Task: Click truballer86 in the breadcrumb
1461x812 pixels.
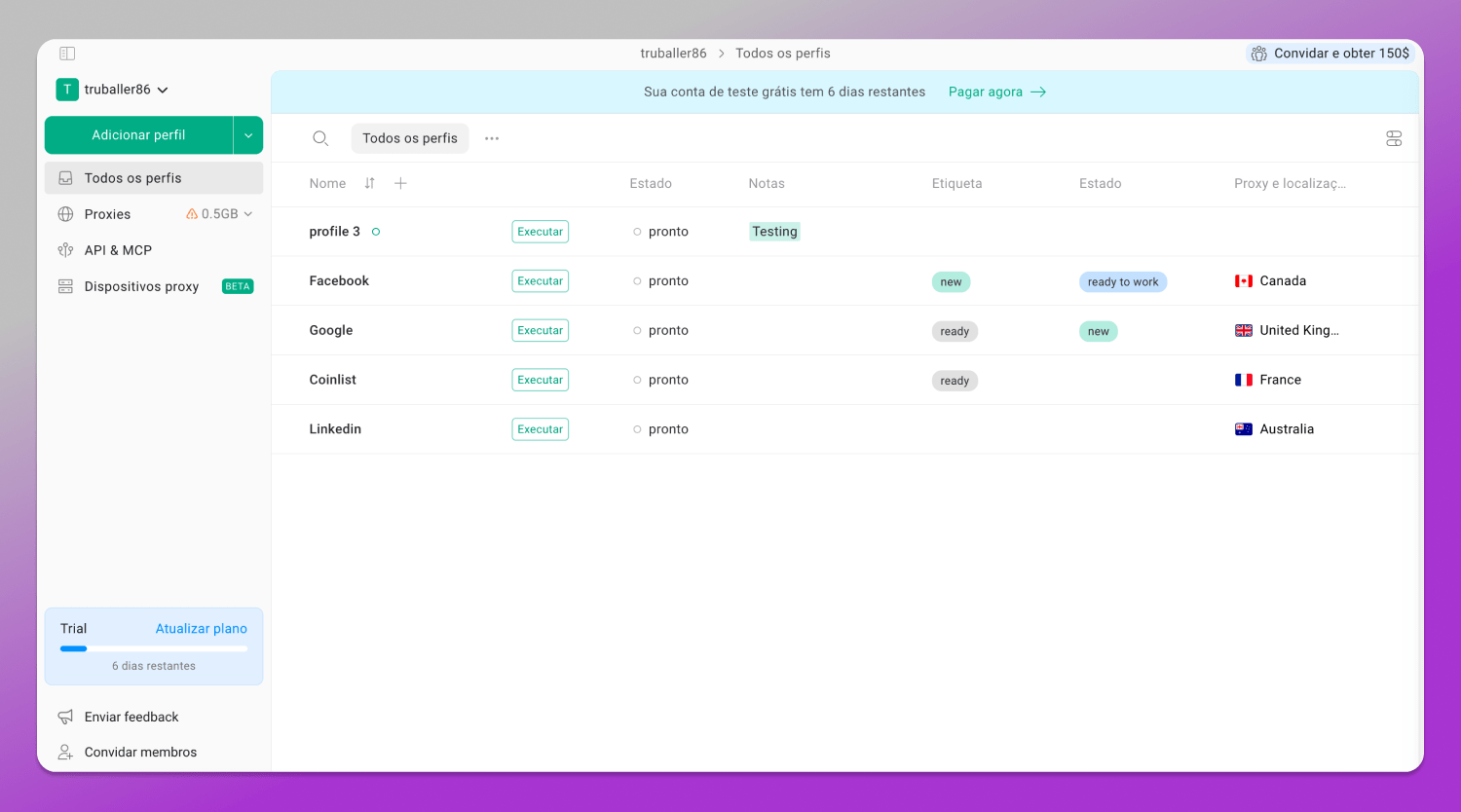Action: [x=673, y=54]
